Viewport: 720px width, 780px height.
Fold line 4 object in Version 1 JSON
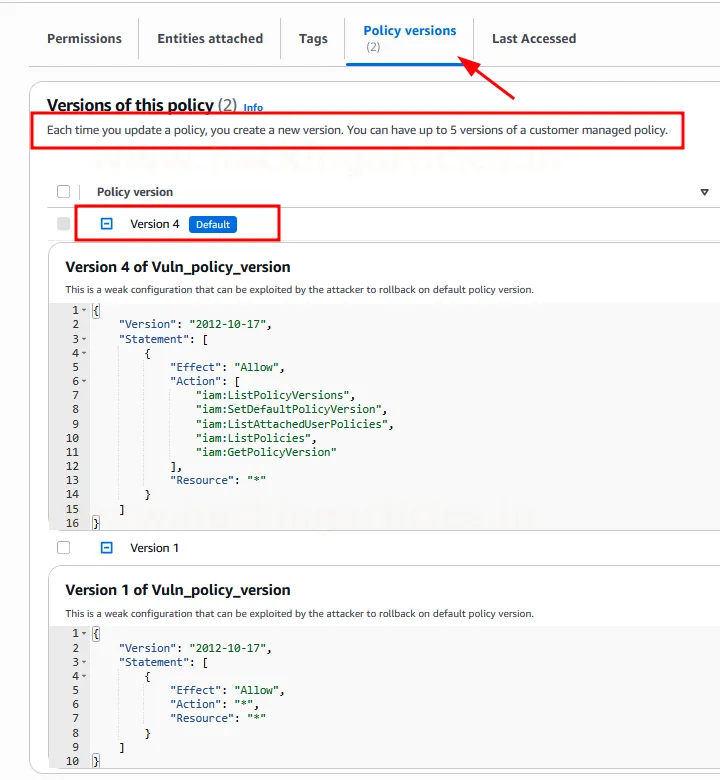(x=84, y=676)
